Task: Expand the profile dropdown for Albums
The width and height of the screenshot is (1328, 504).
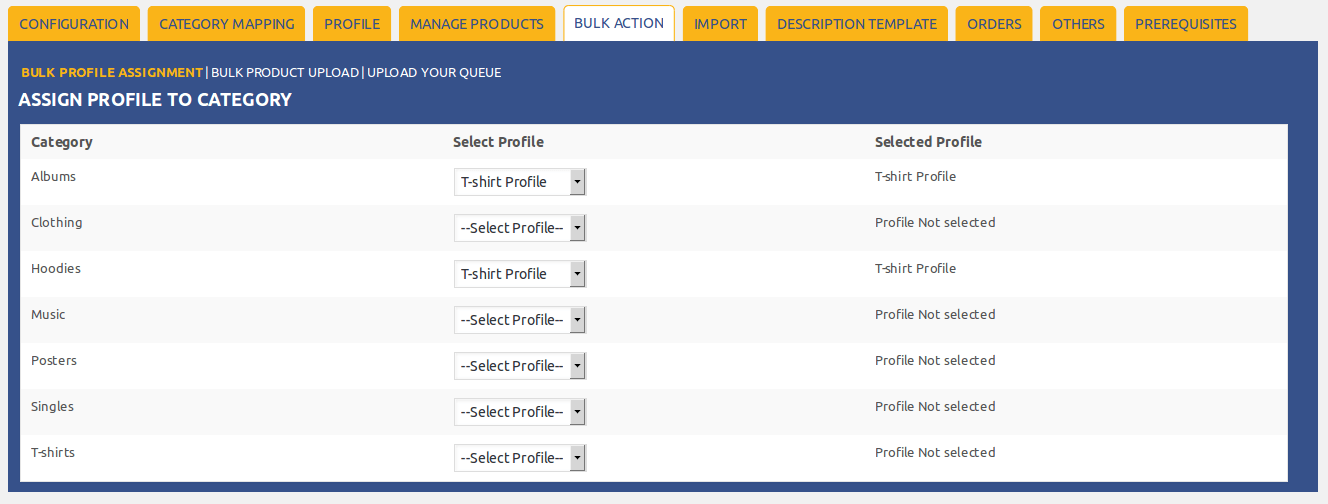Action: pyautogui.click(x=520, y=182)
